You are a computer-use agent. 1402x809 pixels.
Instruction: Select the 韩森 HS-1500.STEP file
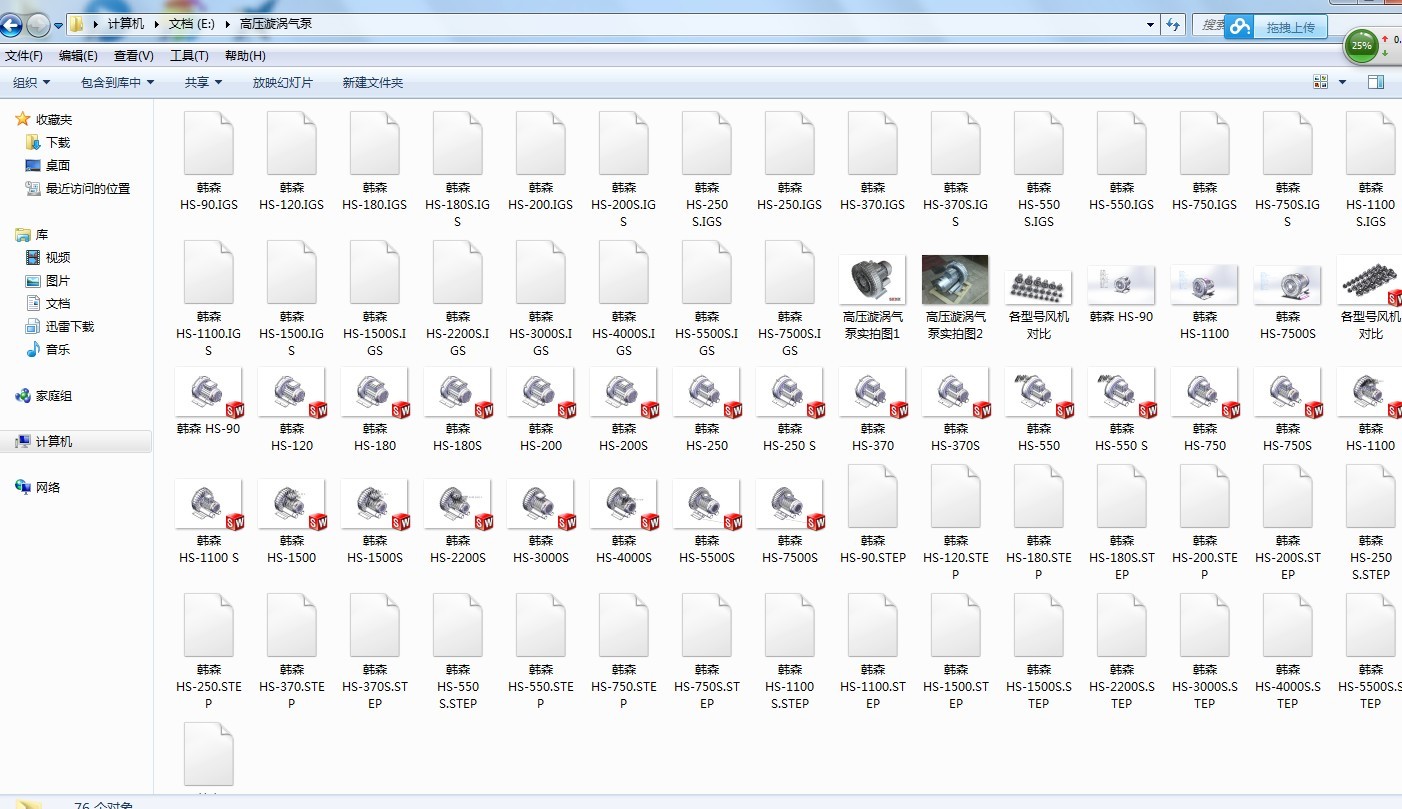(x=956, y=652)
